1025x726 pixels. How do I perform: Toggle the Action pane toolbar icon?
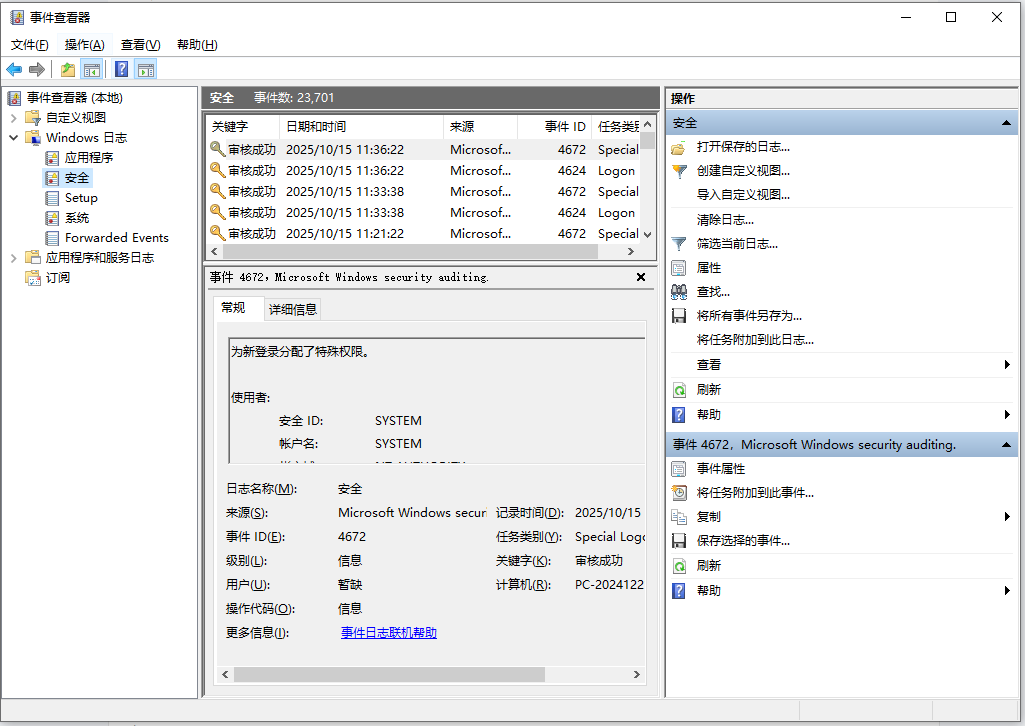[x=146, y=69]
